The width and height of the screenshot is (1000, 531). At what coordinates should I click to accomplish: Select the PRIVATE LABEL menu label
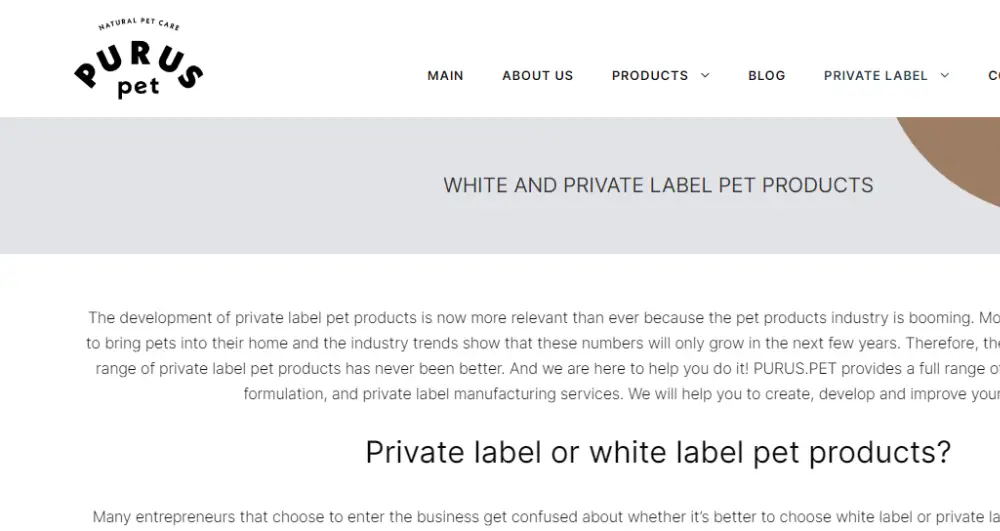point(876,75)
